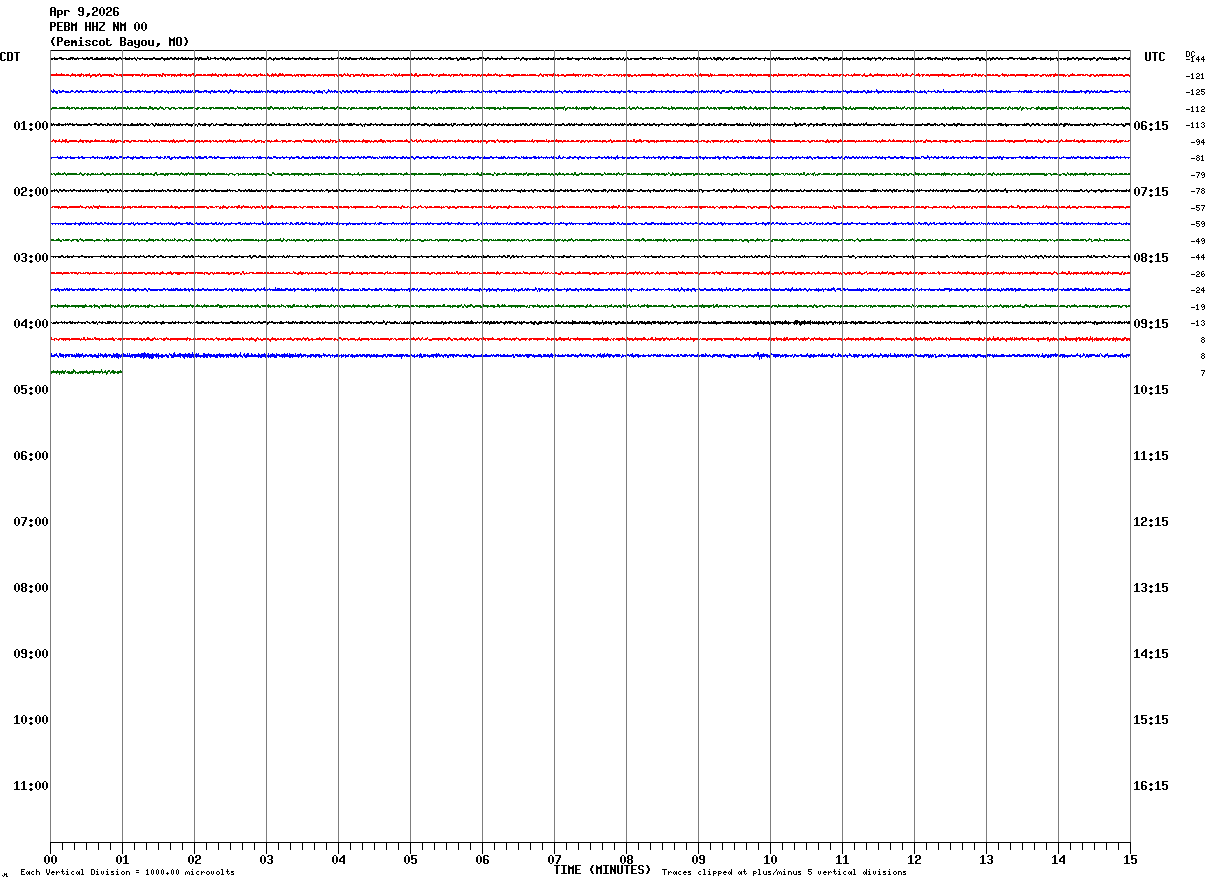
Task: Select the 08:00 CDT row label
Action: pos(31,588)
